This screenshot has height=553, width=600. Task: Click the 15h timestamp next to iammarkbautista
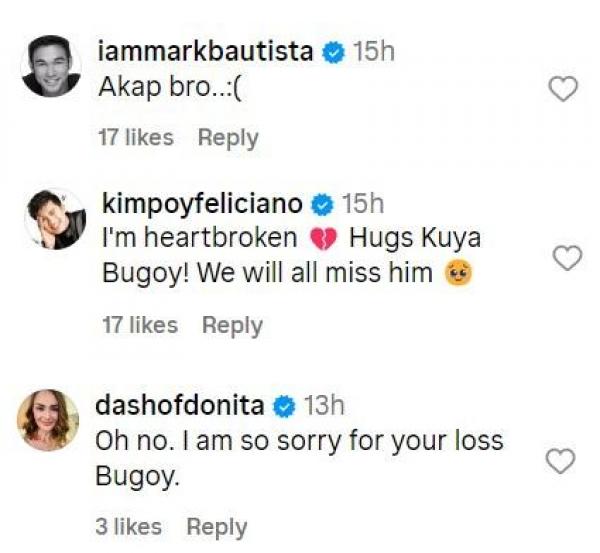(x=374, y=52)
